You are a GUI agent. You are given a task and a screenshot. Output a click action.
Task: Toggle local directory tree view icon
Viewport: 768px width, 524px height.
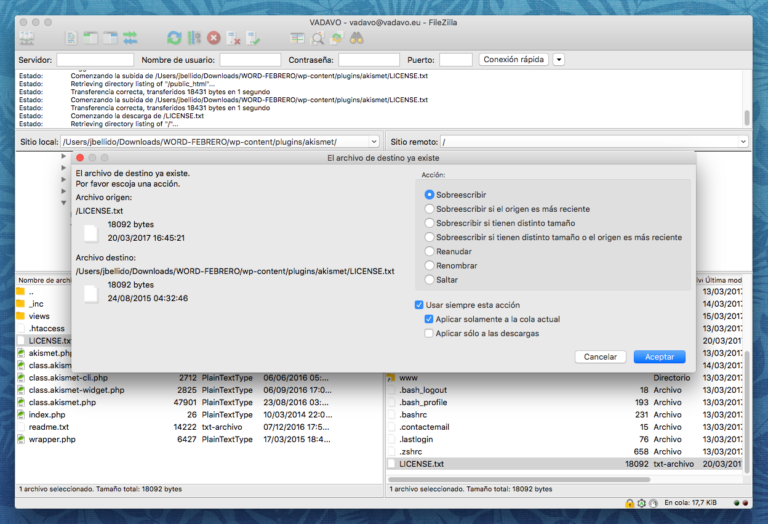click(x=91, y=38)
